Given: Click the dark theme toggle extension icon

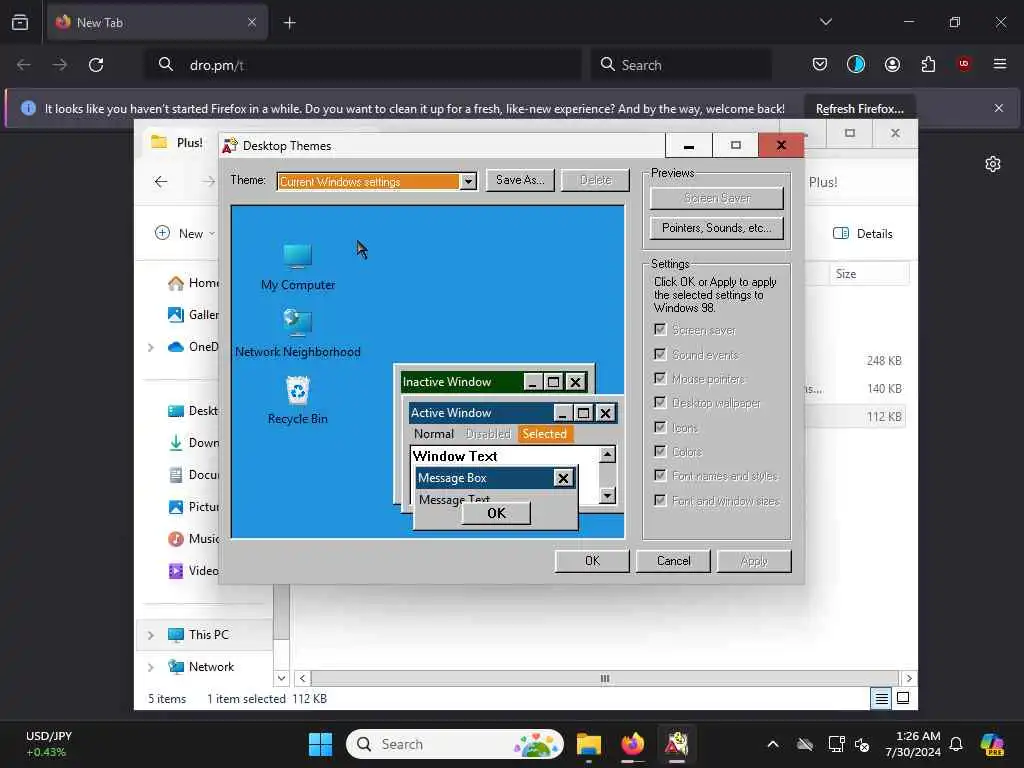Looking at the screenshot, I should click(856, 64).
